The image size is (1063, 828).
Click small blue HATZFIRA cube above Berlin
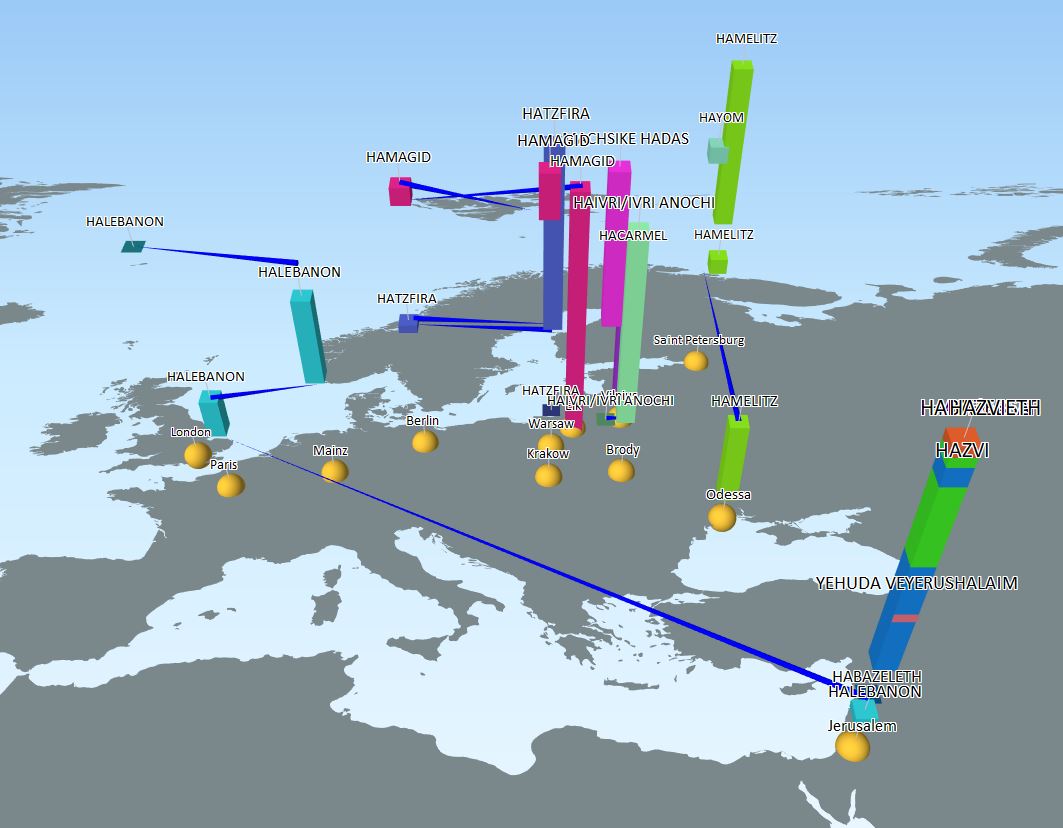(408, 323)
